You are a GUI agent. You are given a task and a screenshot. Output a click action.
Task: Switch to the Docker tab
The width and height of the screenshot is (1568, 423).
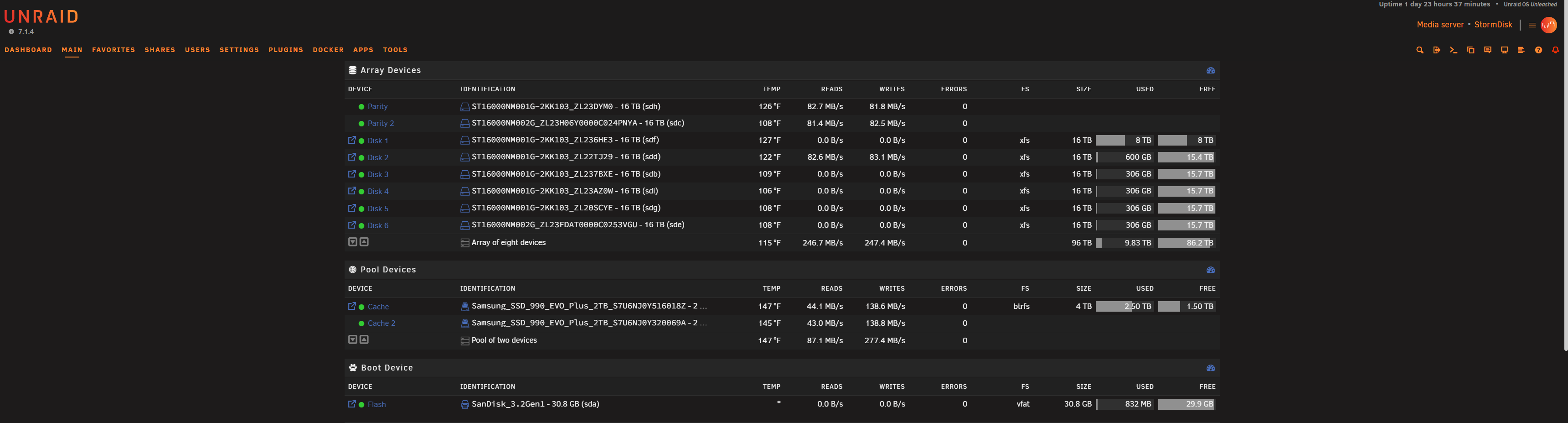tap(328, 50)
